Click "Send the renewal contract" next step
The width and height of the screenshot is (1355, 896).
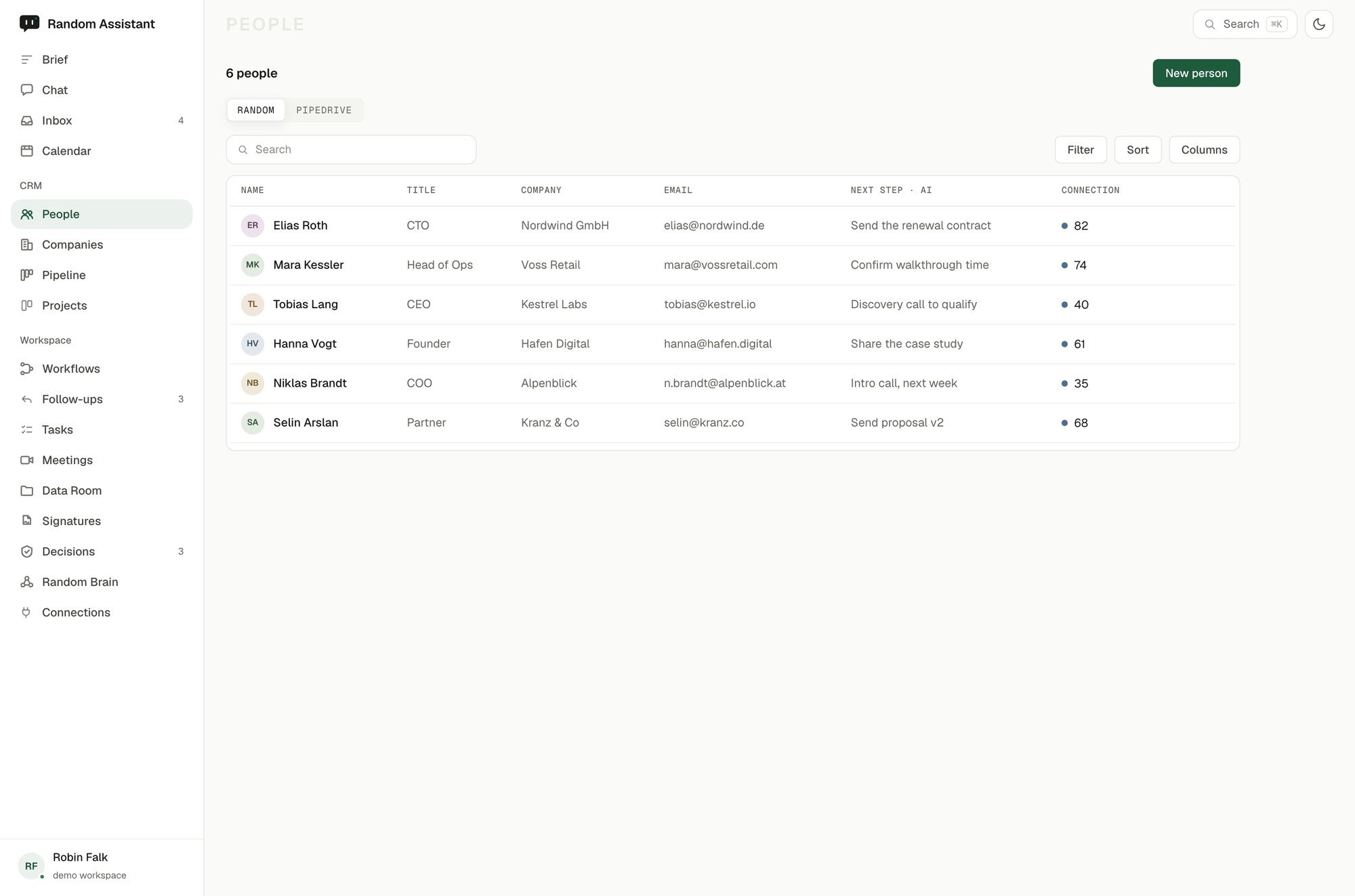pyautogui.click(x=921, y=226)
